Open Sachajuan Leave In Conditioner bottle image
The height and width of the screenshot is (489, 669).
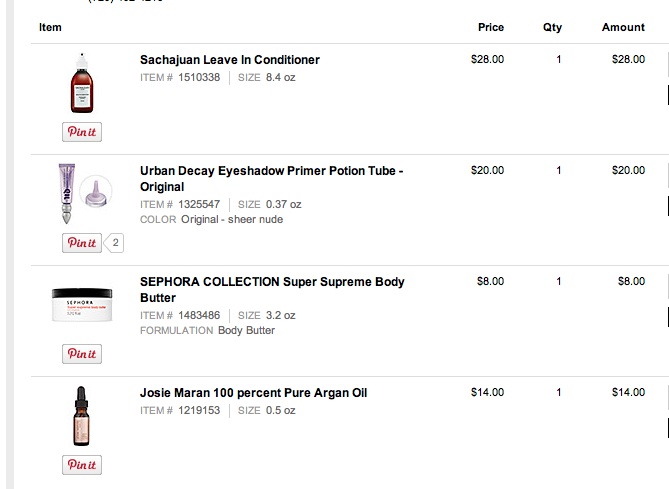(81, 86)
